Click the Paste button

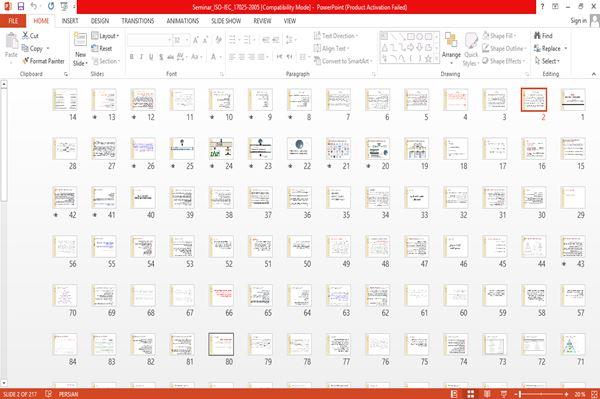(x=11, y=46)
